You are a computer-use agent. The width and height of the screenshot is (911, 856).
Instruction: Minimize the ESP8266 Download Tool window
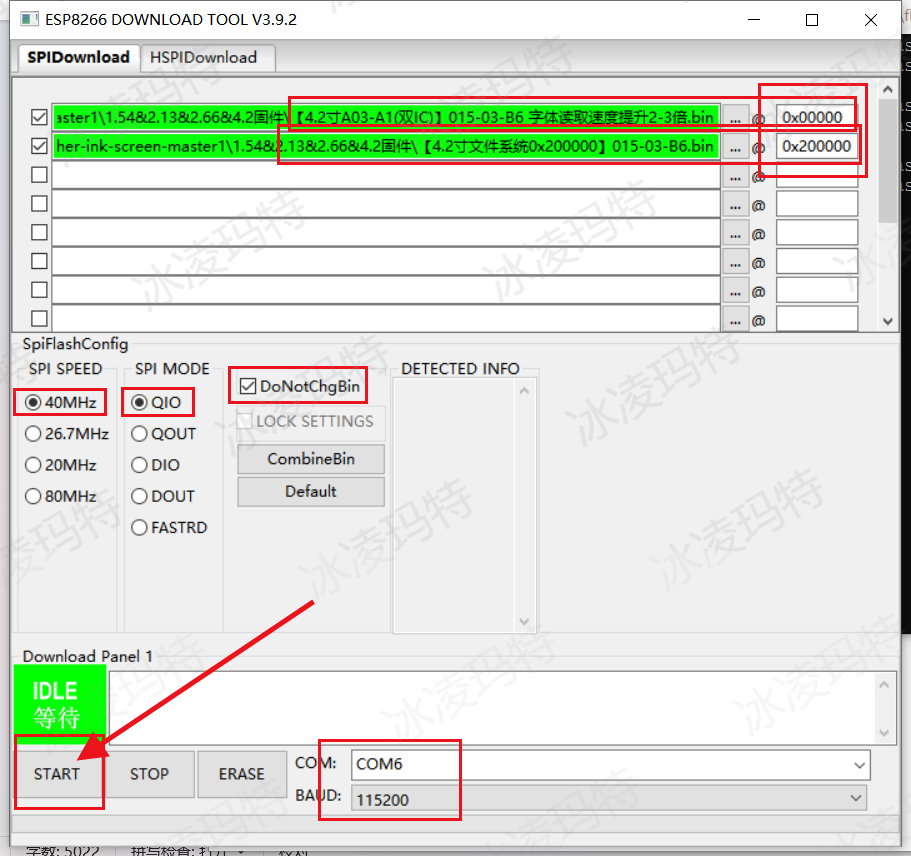coord(754,20)
